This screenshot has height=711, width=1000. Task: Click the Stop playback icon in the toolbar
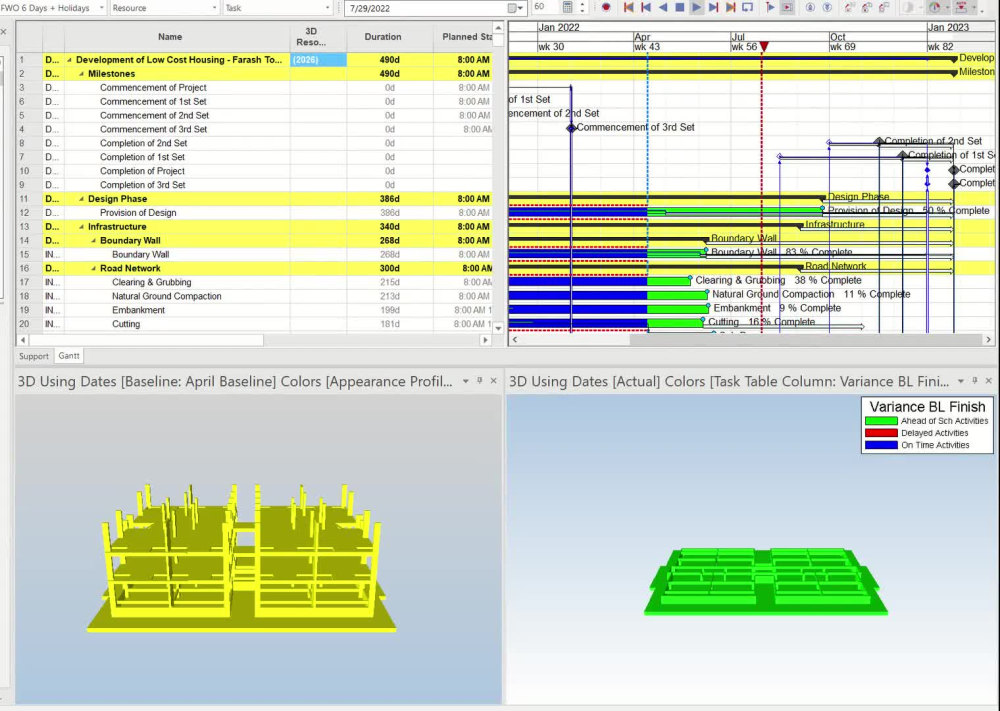click(680, 8)
